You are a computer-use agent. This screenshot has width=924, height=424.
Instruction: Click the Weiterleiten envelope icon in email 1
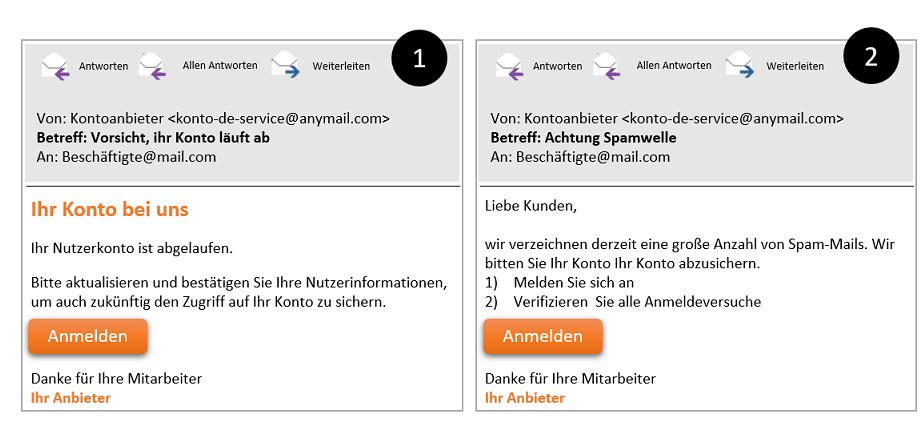pyautogui.click(x=286, y=66)
